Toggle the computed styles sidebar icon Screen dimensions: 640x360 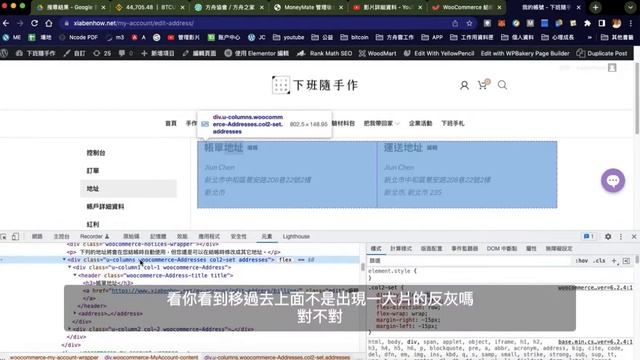pyautogui.click(x=626, y=260)
